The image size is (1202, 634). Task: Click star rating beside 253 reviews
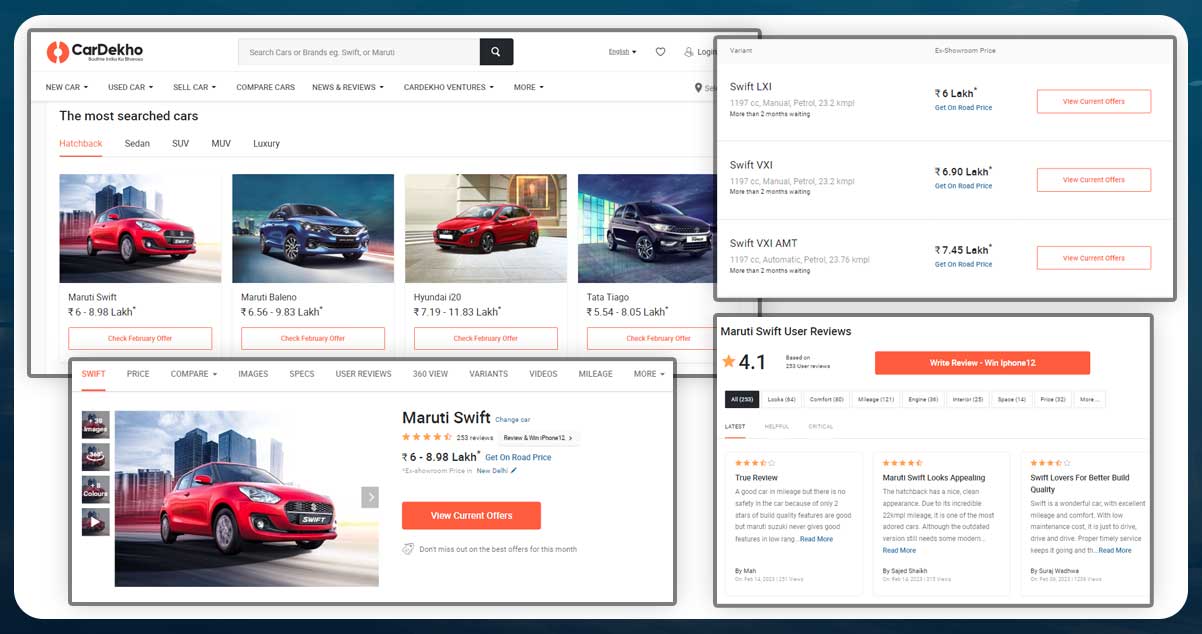pos(427,437)
